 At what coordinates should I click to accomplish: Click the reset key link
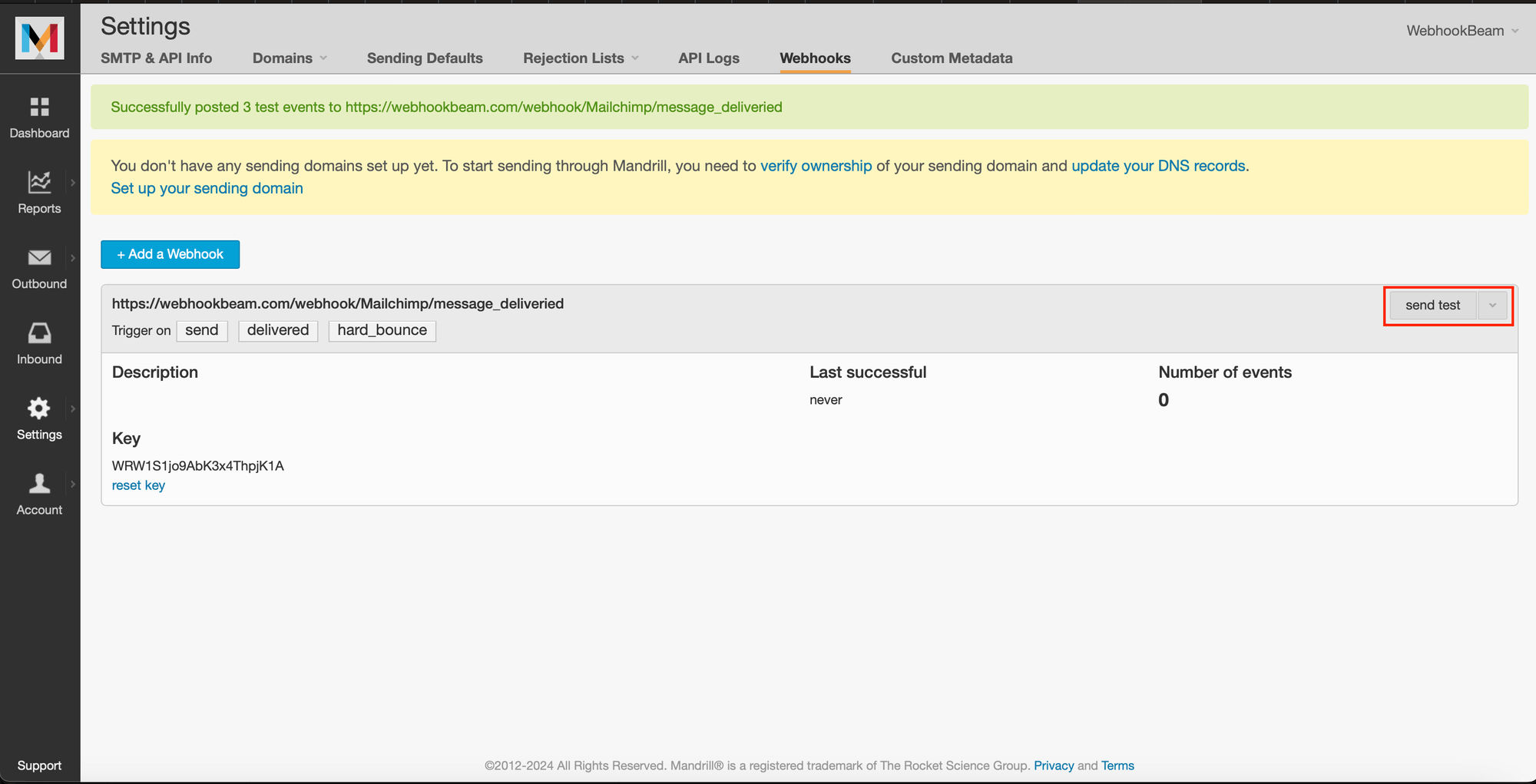click(x=138, y=485)
